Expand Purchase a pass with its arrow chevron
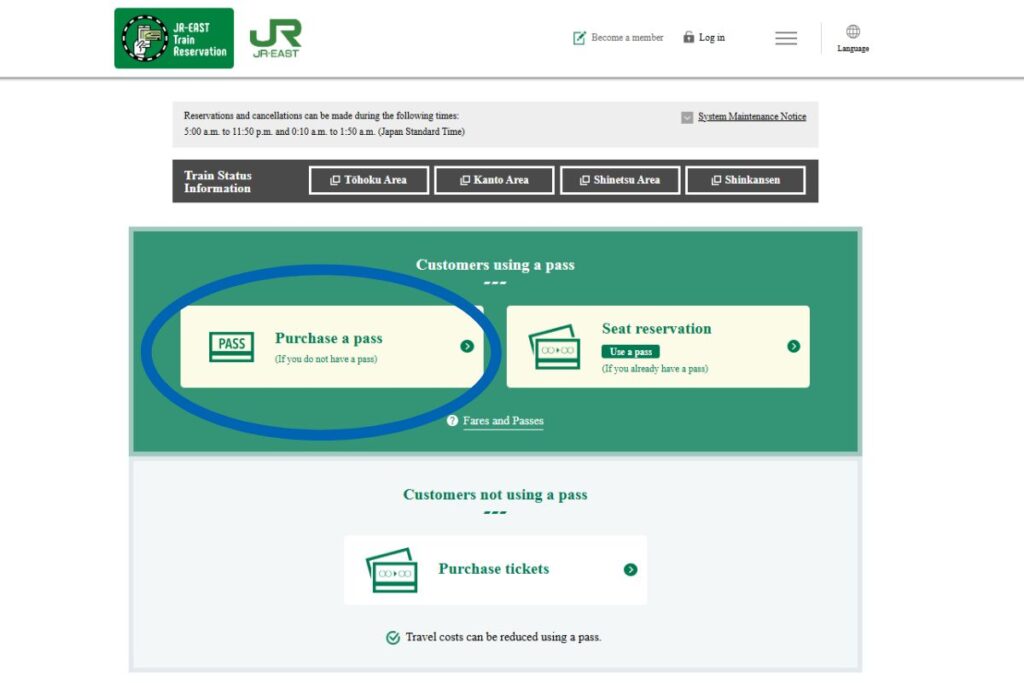1024x683 pixels. pyautogui.click(x=465, y=345)
